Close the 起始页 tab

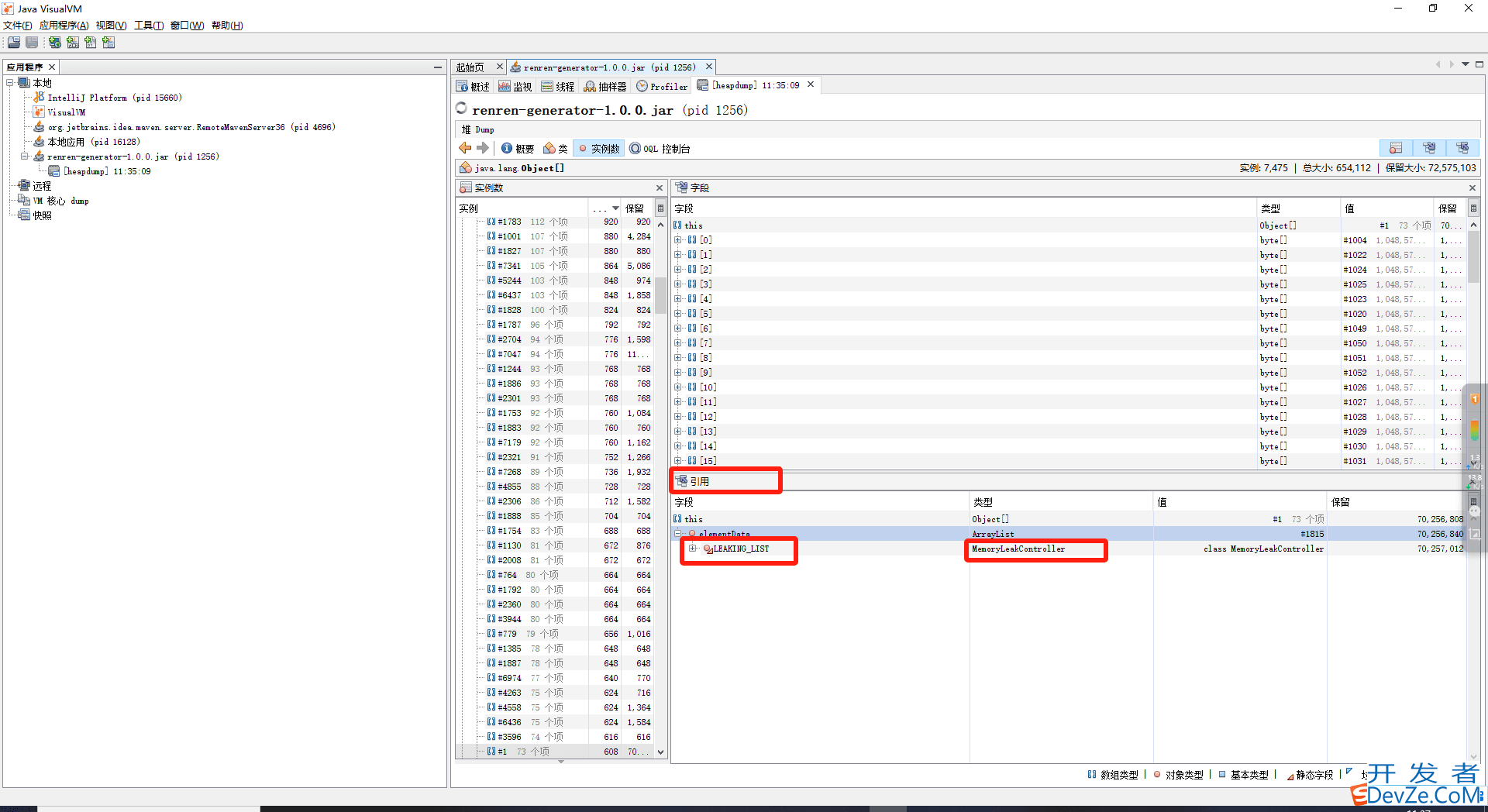pos(499,67)
